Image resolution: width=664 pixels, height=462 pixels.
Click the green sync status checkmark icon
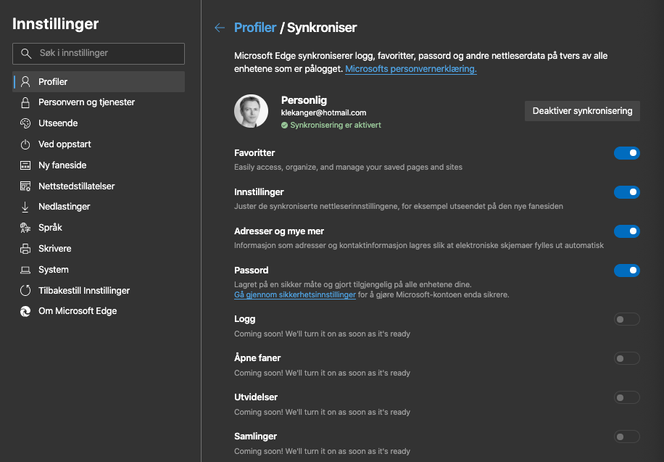click(285, 125)
